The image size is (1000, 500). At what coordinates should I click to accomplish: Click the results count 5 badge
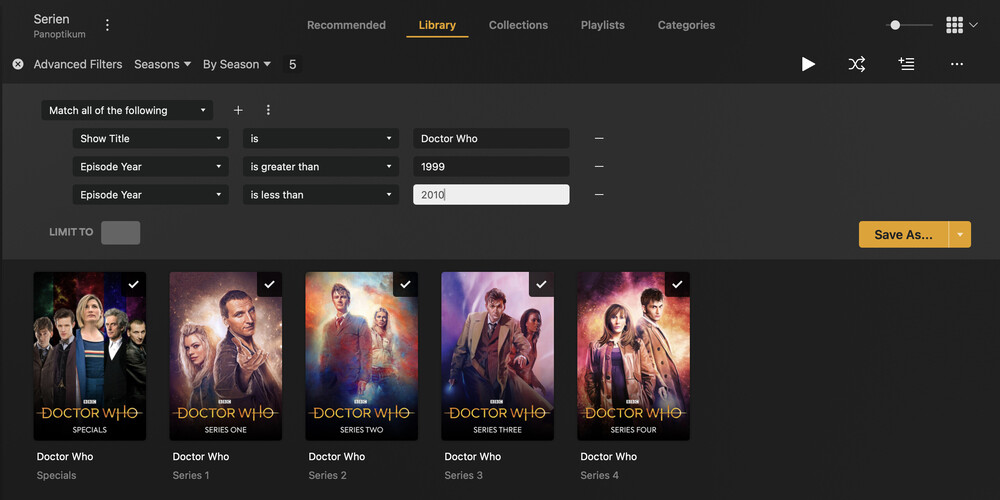coord(293,64)
